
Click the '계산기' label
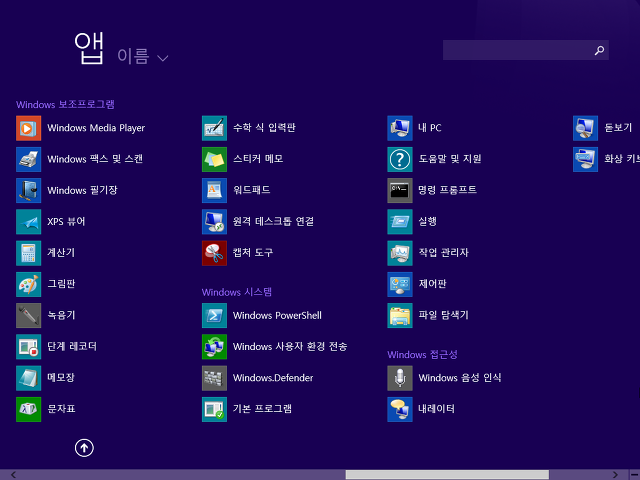pos(61,253)
